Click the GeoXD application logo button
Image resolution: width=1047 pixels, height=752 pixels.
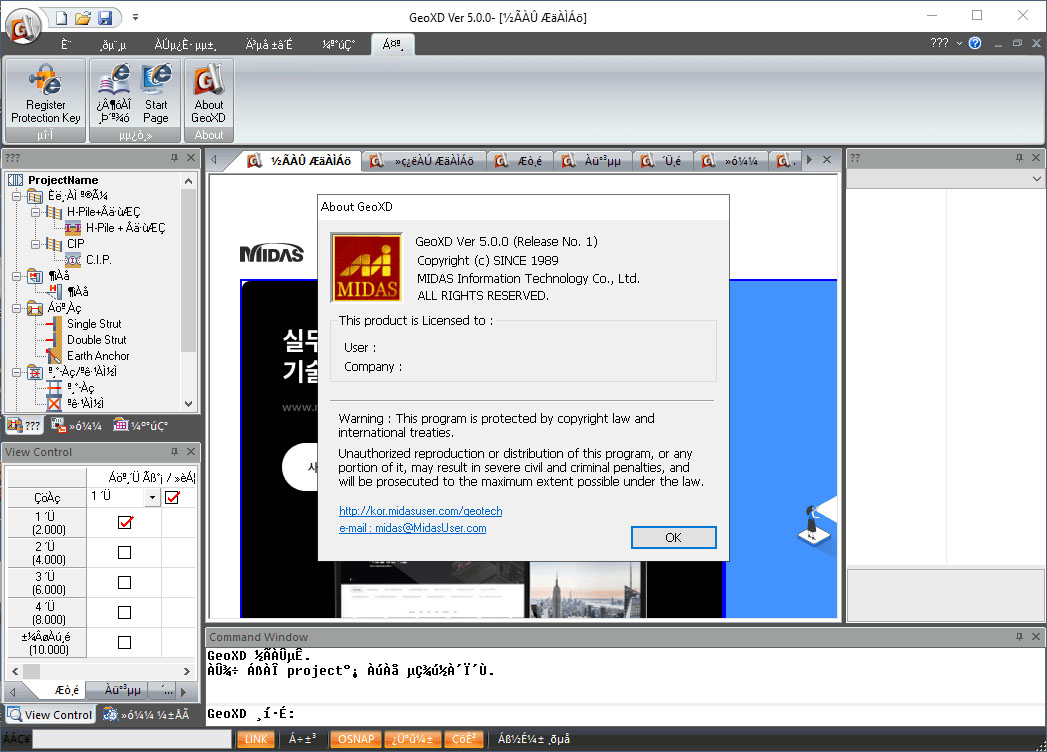[x=22, y=22]
